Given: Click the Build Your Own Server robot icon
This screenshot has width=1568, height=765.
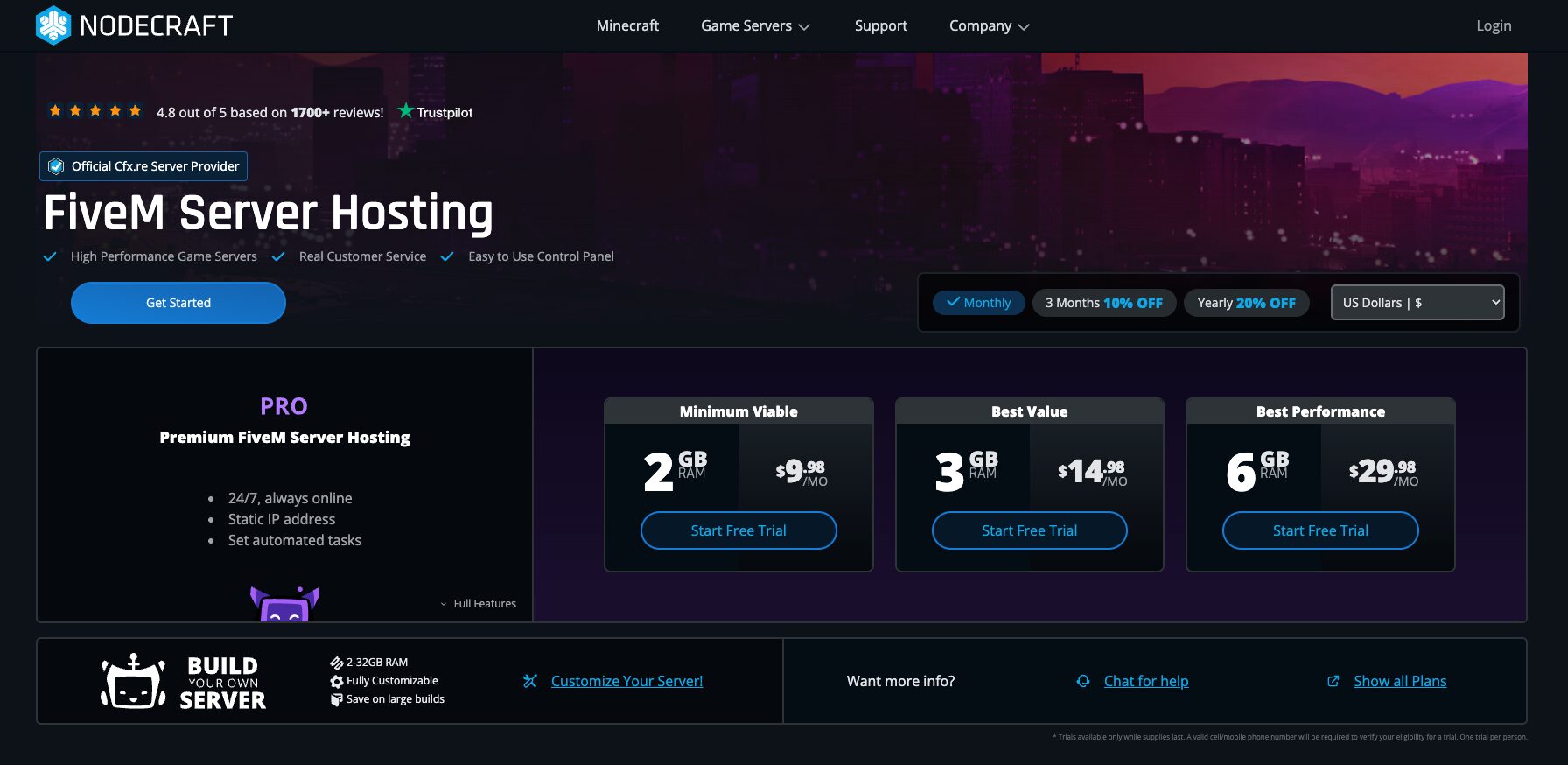Looking at the screenshot, I should pos(133,681).
